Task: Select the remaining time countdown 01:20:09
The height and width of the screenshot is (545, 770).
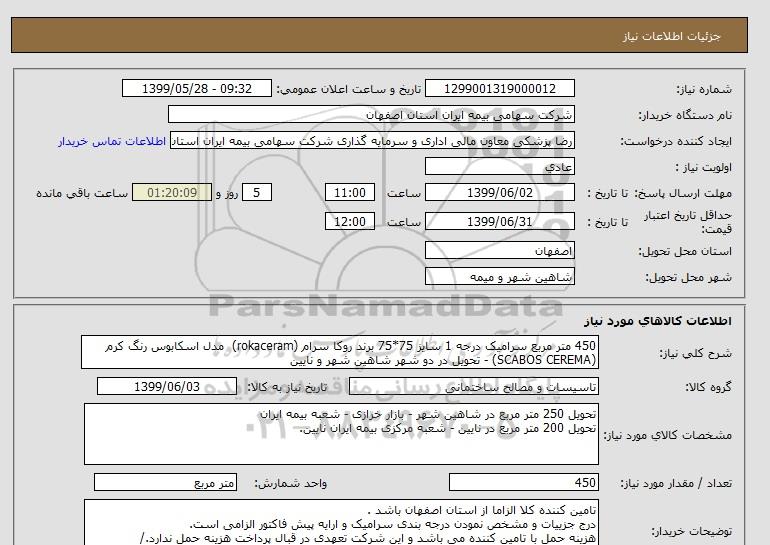Action: click(x=172, y=192)
